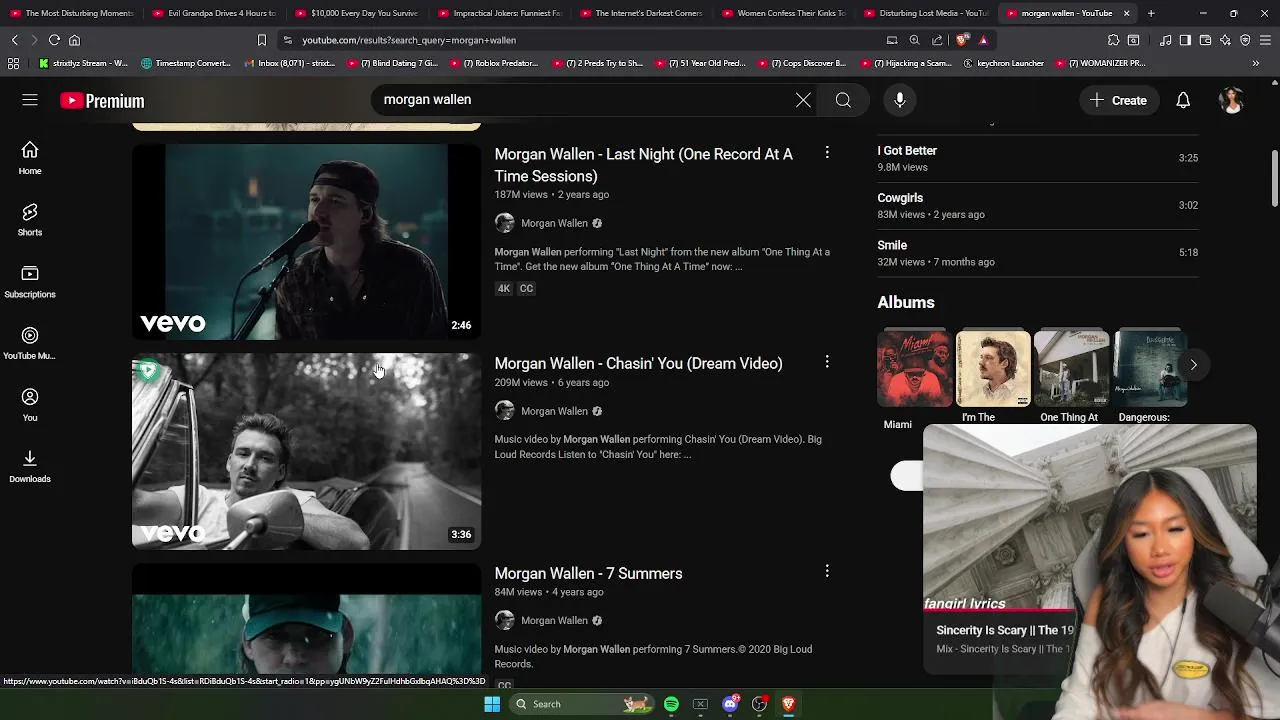The height and width of the screenshot is (720, 1280).
Task: Open the One Thing At album cover
Action: (x=1071, y=369)
